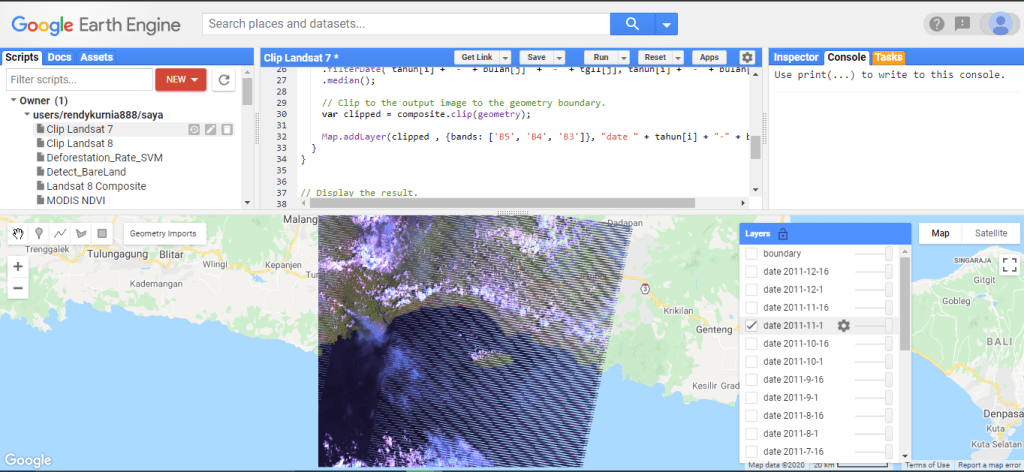The image size is (1024, 472).
Task: Click the Get Link button
Action: click(476, 58)
